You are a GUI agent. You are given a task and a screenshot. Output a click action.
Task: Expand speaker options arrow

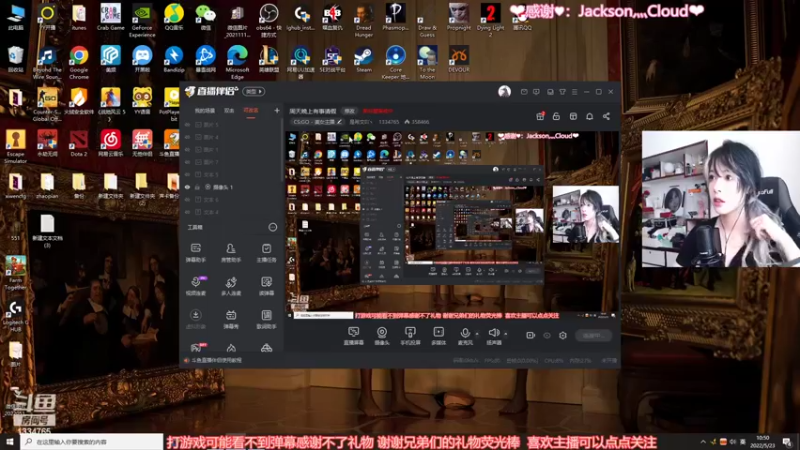(x=506, y=334)
